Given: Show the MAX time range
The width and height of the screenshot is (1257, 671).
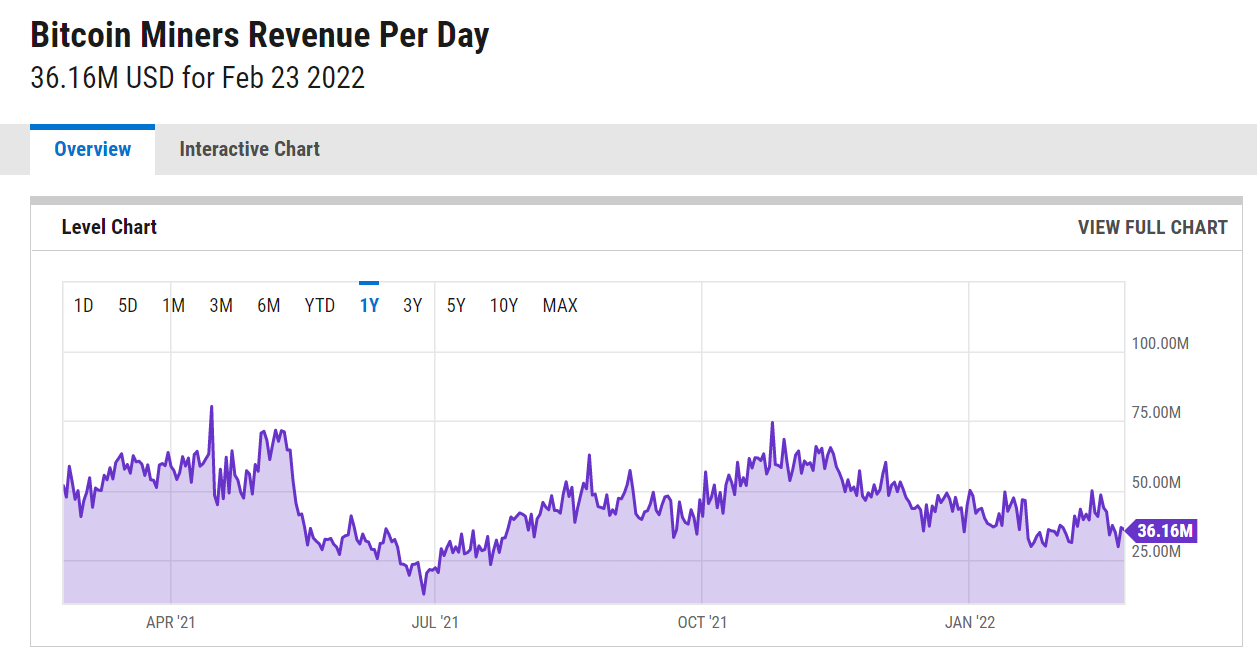Looking at the screenshot, I should [x=560, y=306].
